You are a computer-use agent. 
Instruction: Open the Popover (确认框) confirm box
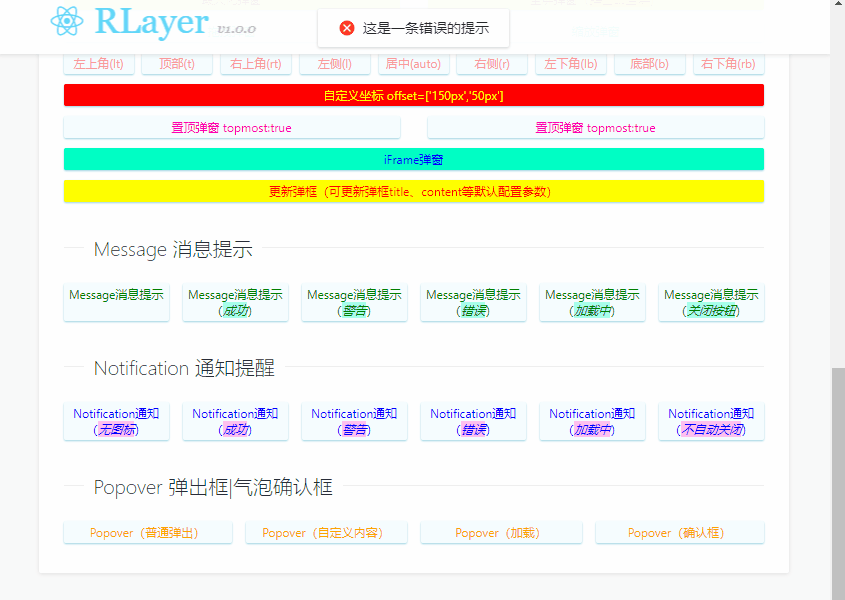pyautogui.click(x=679, y=532)
